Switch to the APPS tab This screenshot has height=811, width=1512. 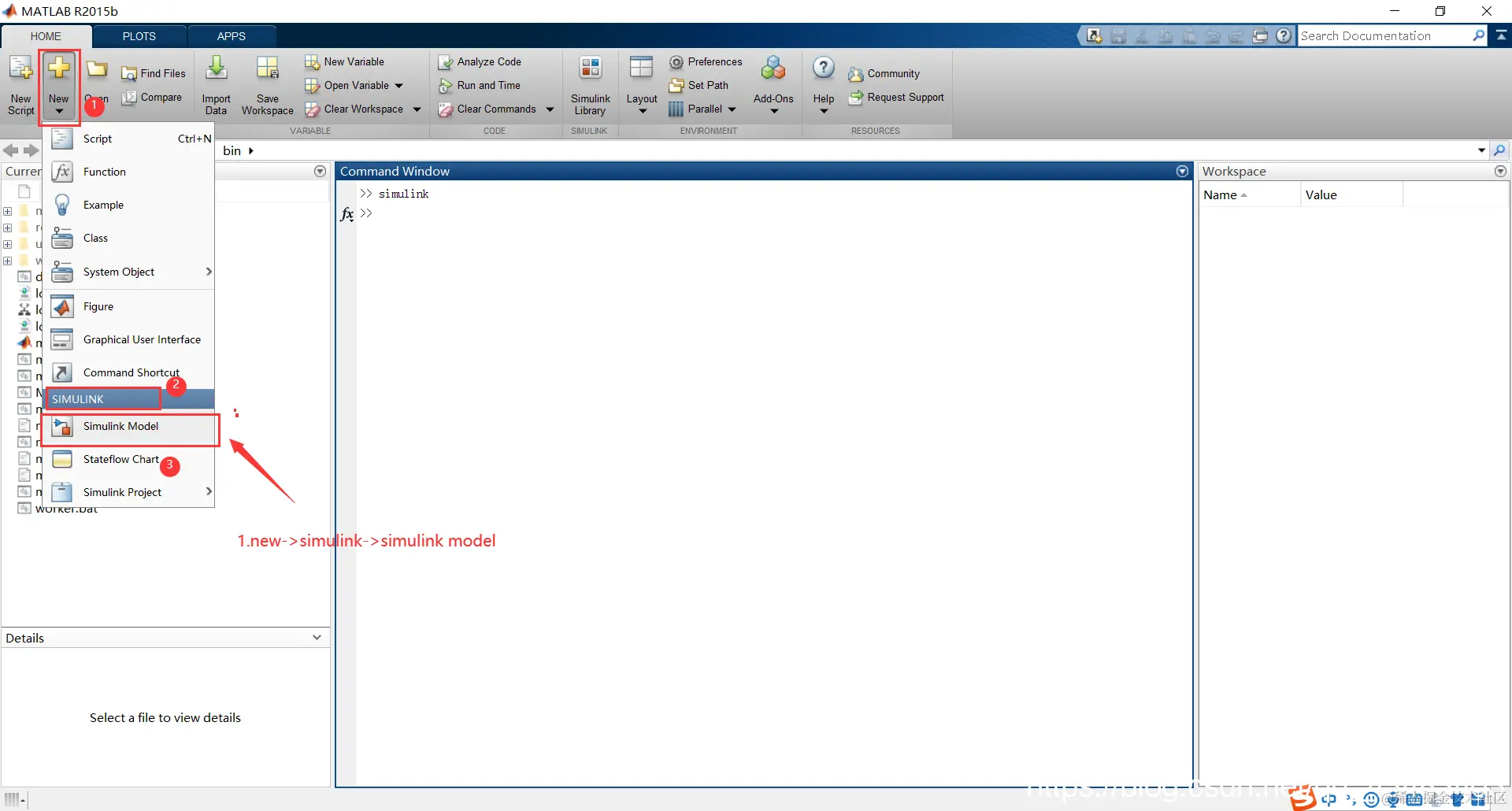[232, 36]
